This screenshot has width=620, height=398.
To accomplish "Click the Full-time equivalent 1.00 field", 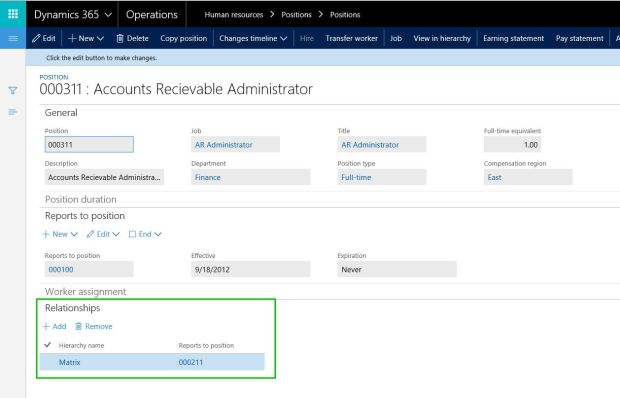I will [x=512, y=145].
